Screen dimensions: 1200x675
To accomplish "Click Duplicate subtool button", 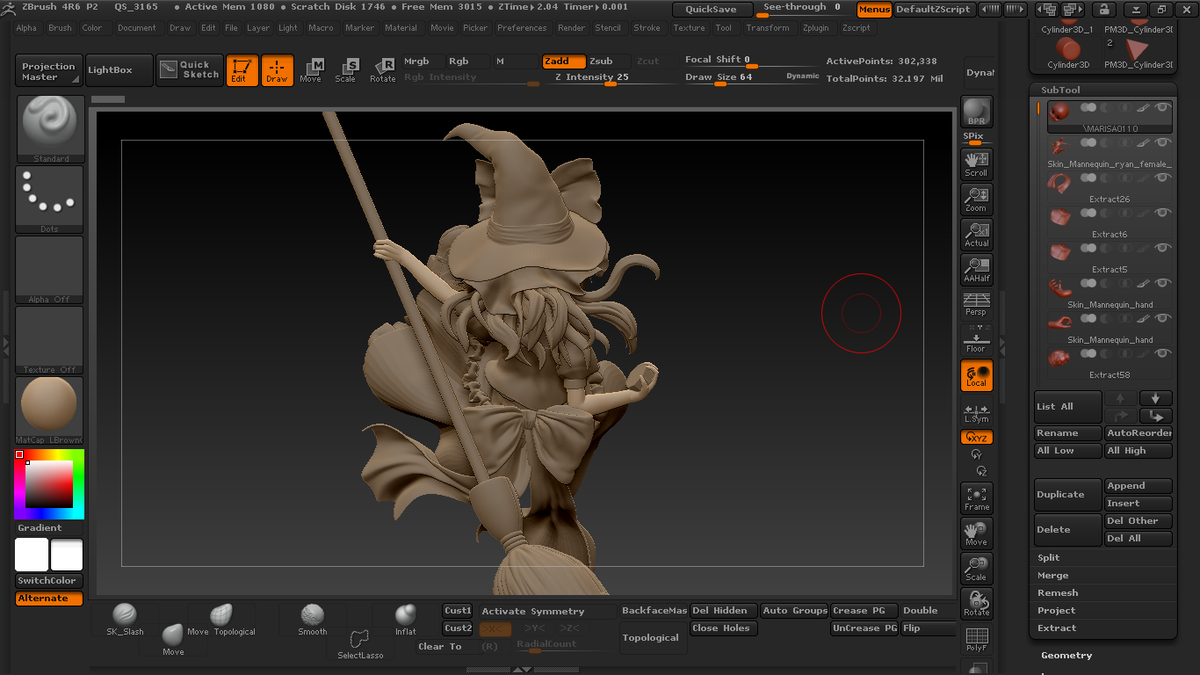I will coord(1067,495).
